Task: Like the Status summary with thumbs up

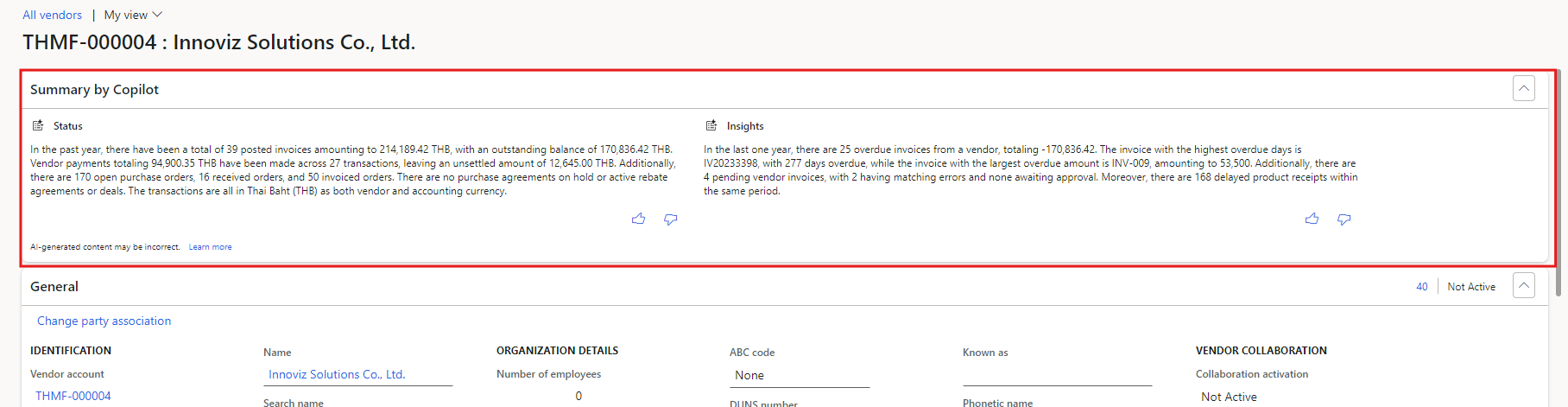Action: pyautogui.click(x=639, y=219)
